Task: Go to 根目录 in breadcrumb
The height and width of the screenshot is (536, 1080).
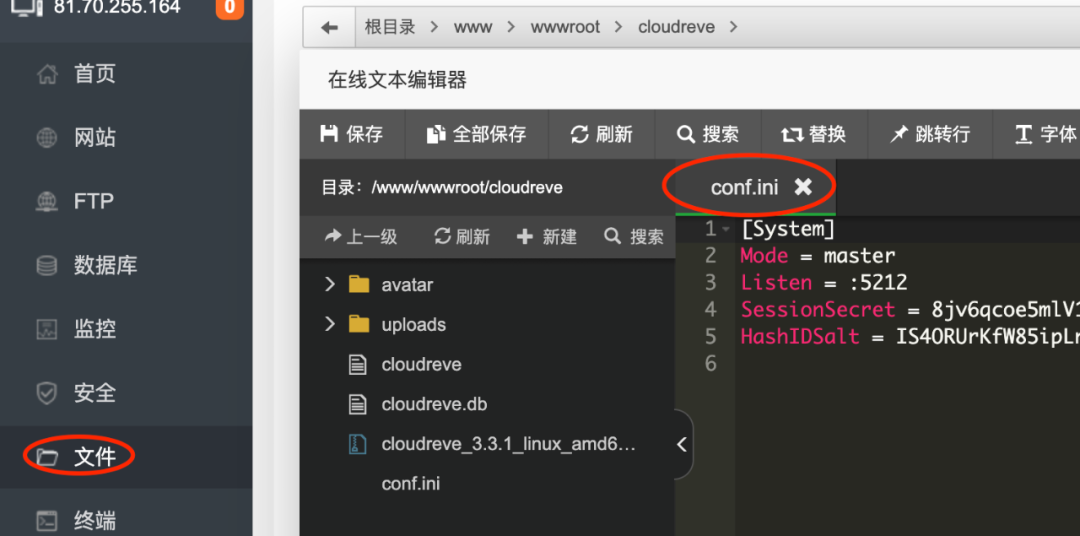Action: [x=391, y=28]
